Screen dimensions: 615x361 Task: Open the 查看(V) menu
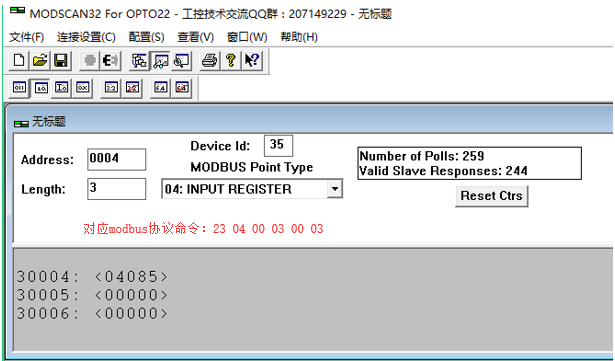[x=195, y=37]
